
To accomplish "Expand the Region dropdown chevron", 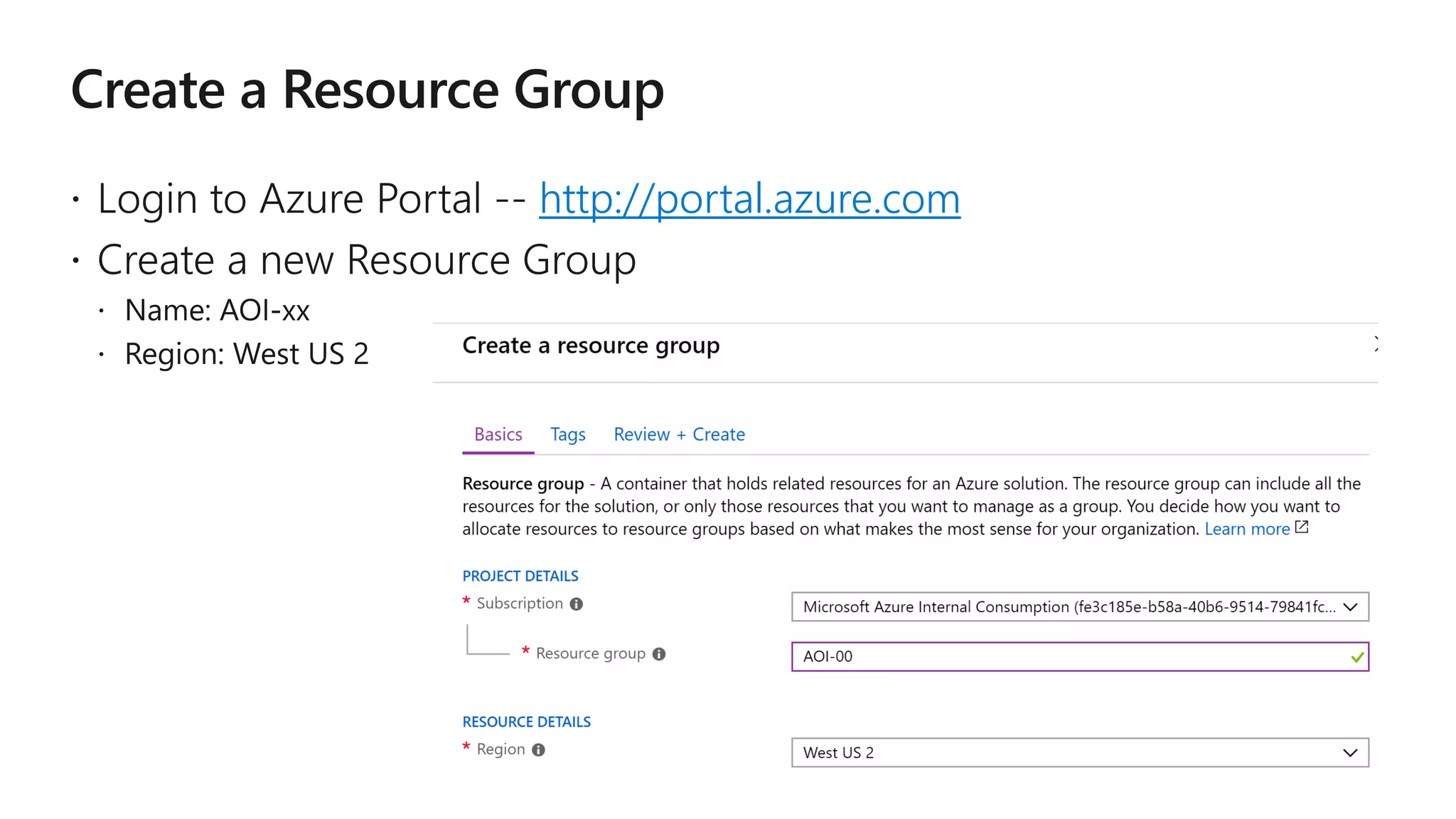I will coord(1350,753).
